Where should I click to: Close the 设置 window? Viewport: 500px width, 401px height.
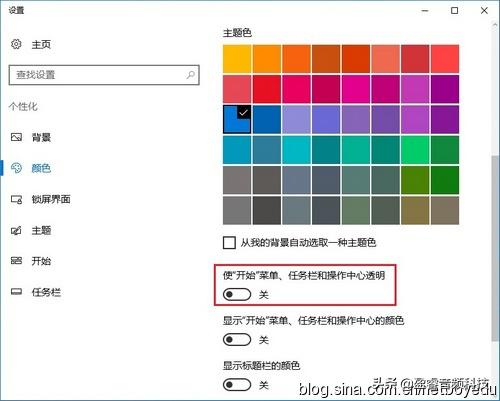pos(484,11)
